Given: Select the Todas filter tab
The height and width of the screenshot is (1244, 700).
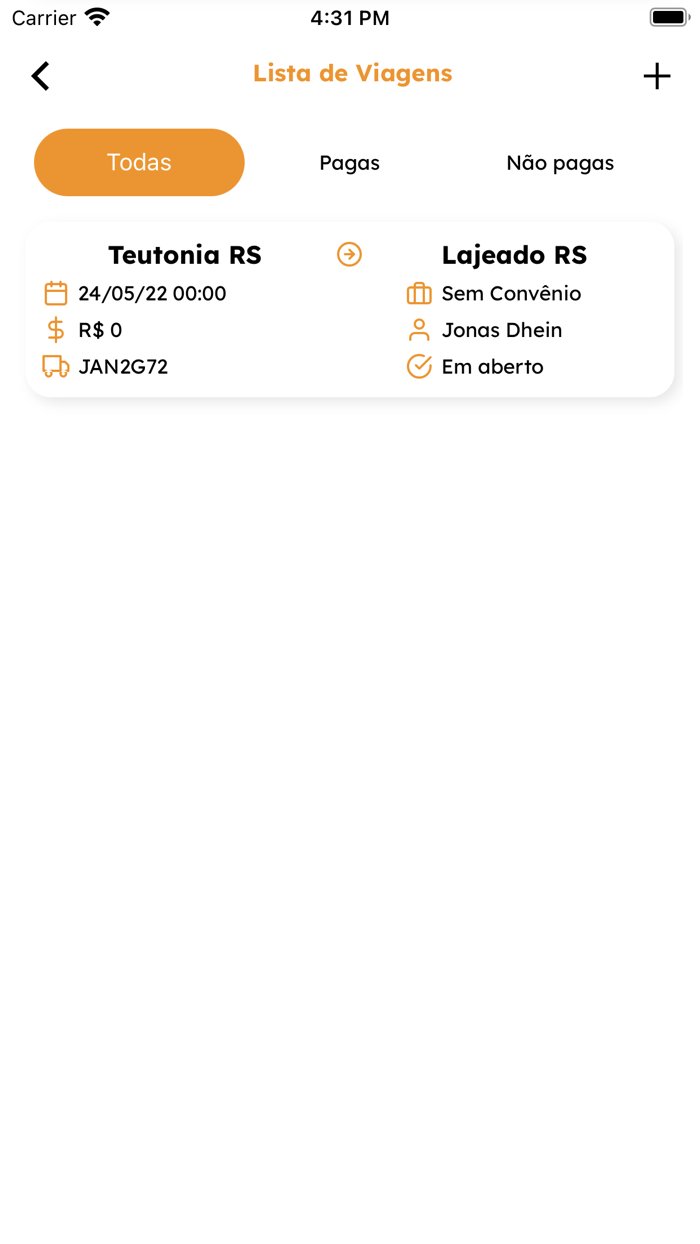Looking at the screenshot, I should (x=139, y=162).
